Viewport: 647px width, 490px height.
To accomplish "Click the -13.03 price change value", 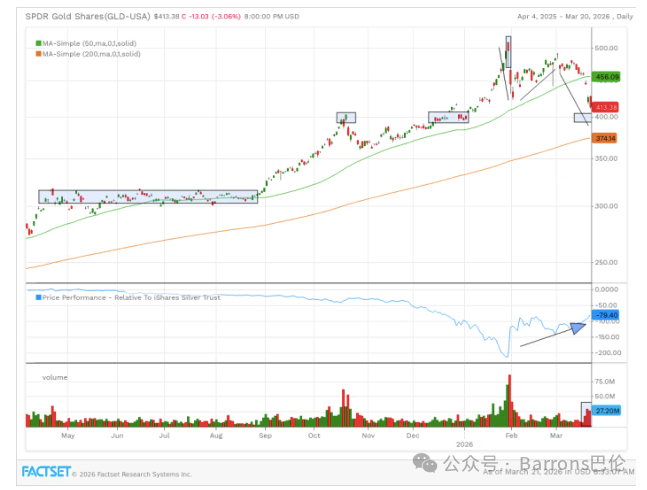I will click(x=198, y=16).
